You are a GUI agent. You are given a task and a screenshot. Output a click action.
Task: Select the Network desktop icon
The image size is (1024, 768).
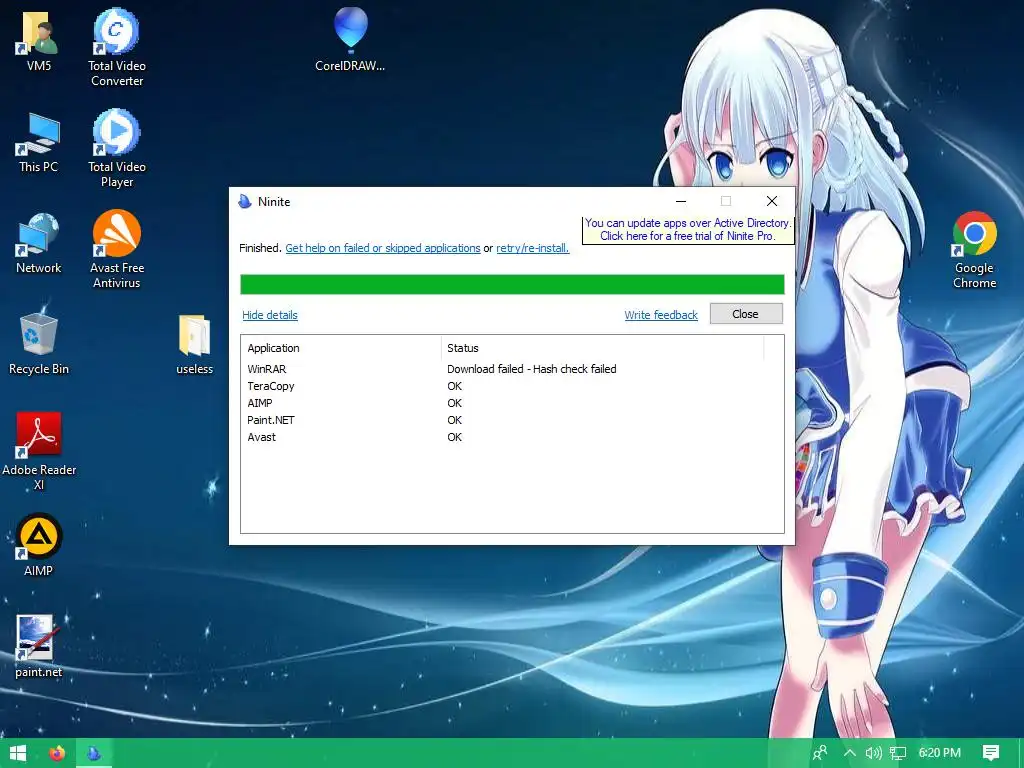click(39, 243)
